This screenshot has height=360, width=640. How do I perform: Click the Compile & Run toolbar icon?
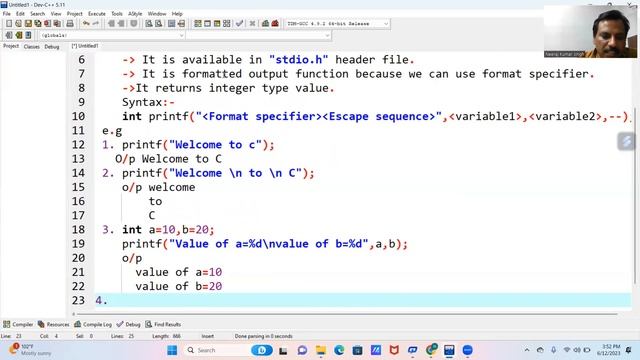(x=217, y=24)
